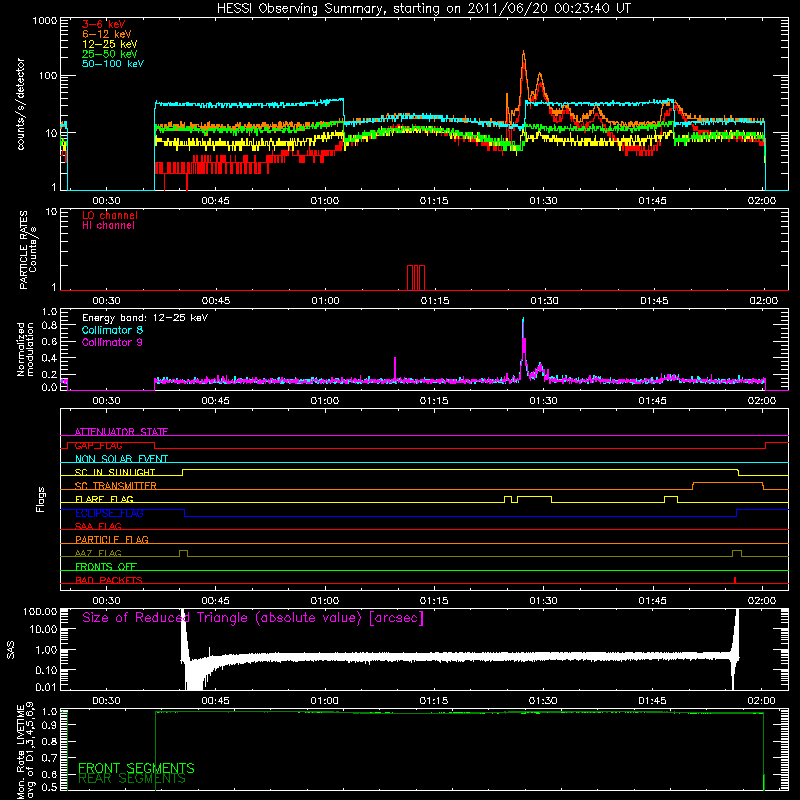Viewport: 800px width, 800px height.
Task: Click the LO channel legend label
Action: [110, 215]
